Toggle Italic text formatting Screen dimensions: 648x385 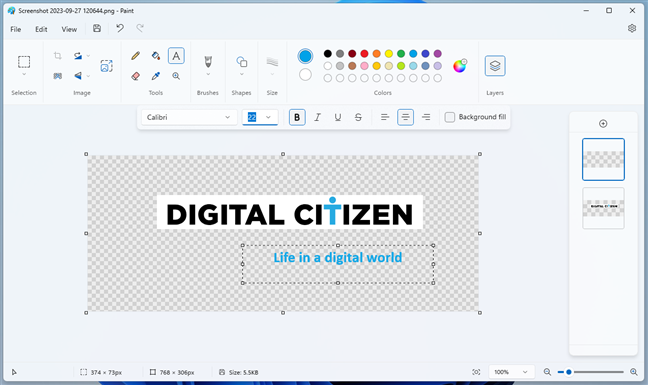(x=317, y=117)
